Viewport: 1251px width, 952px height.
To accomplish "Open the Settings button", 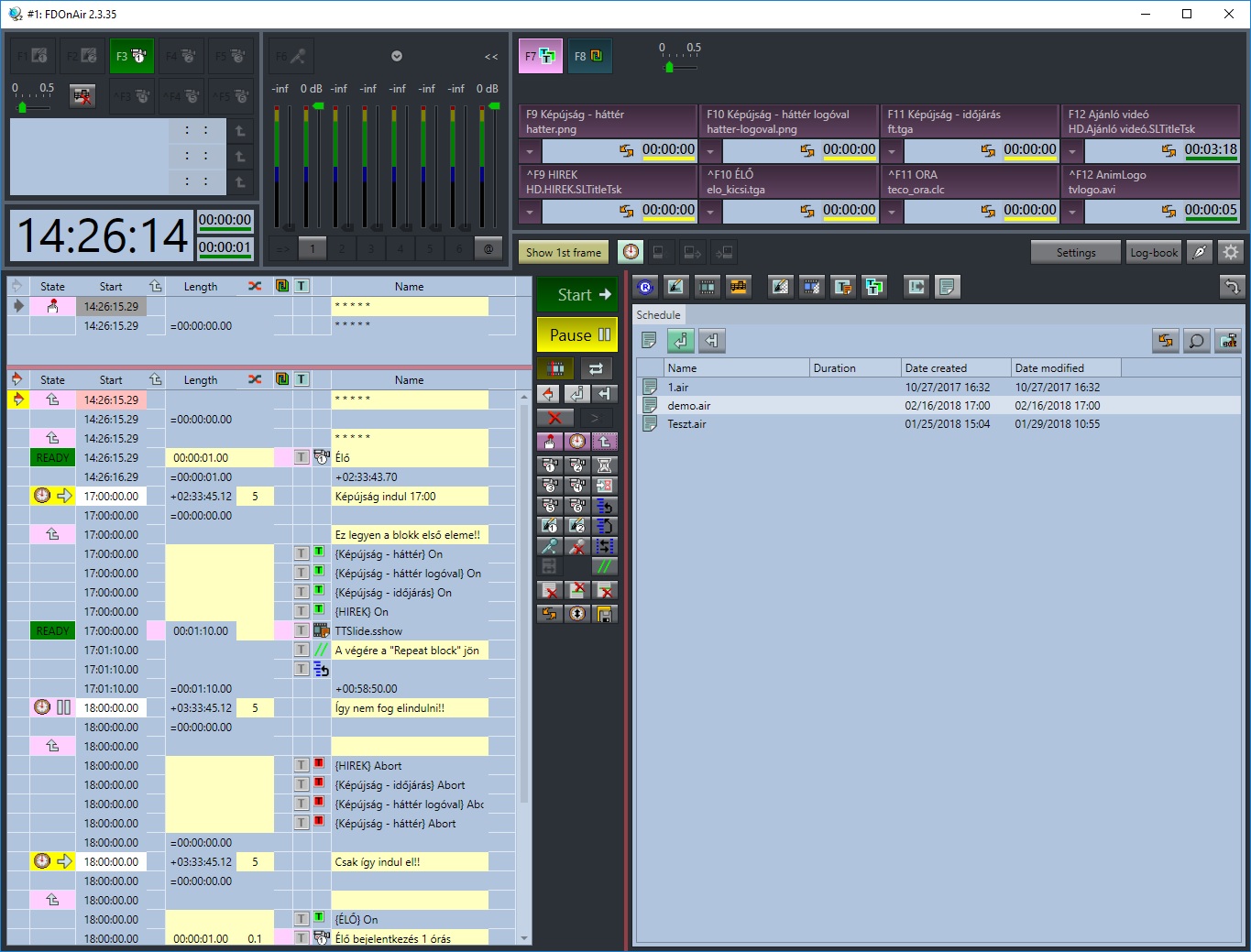I will [x=1076, y=252].
